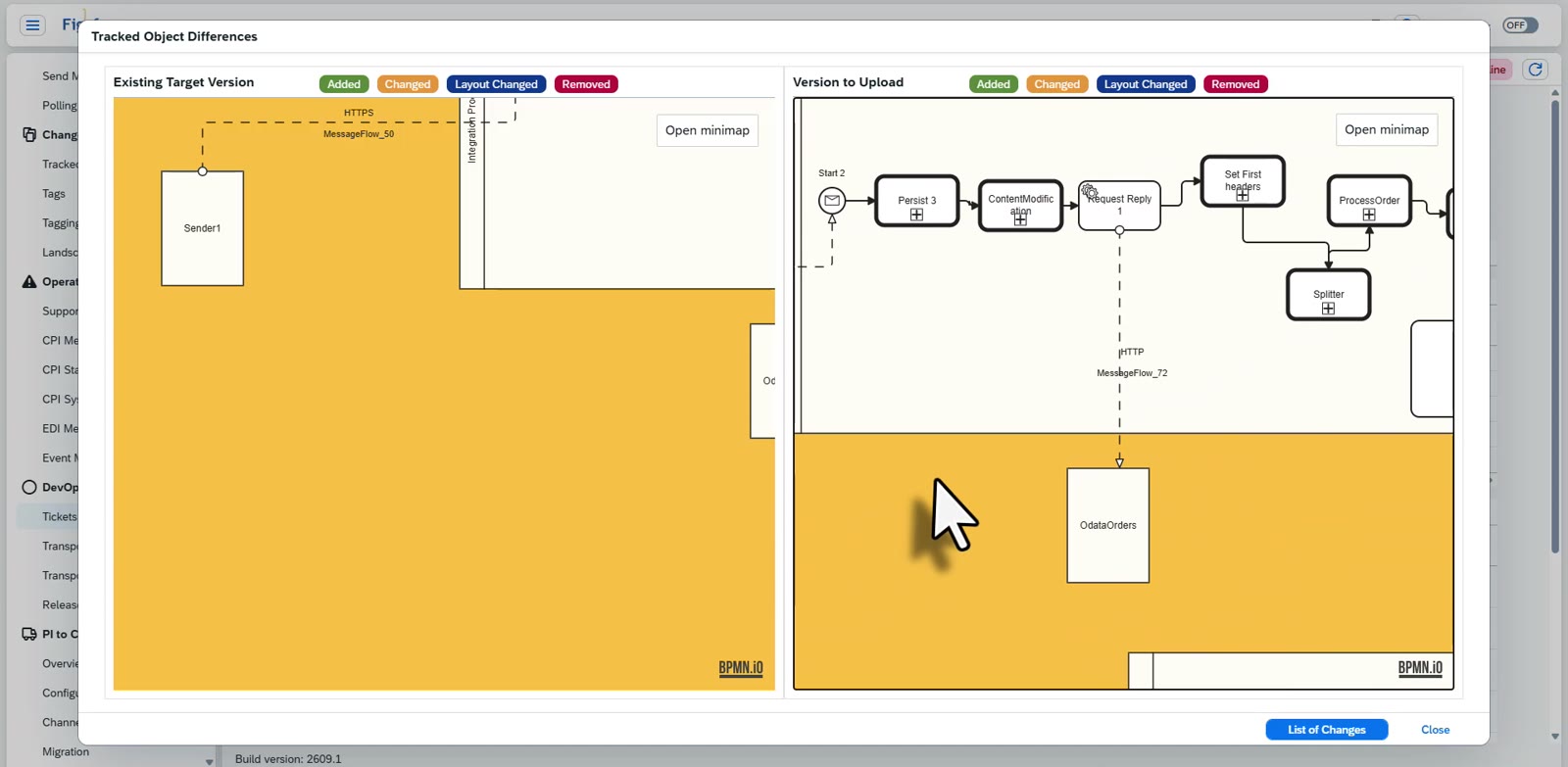This screenshot has width=1568, height=767.
Task: Click the plus marker on Splitter
Action: [1328, 309]
